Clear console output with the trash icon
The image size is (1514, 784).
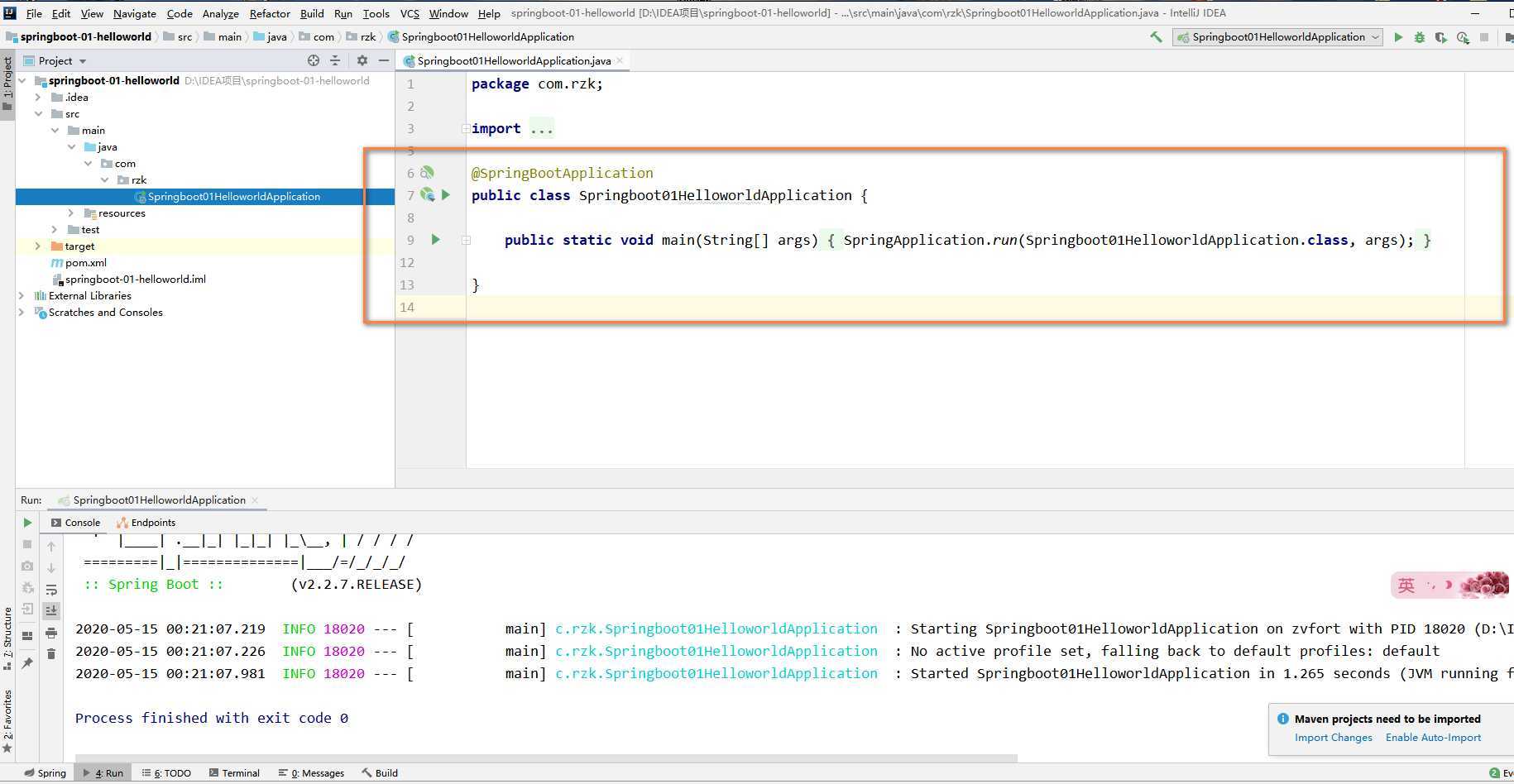[x=51, y=654]
